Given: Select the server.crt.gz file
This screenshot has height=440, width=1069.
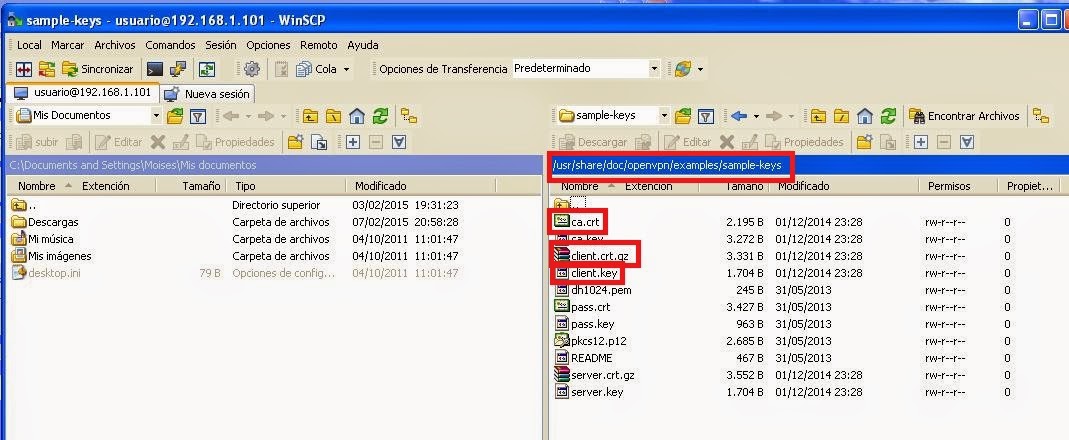Looking at the screenshot, I should [595, 375].
